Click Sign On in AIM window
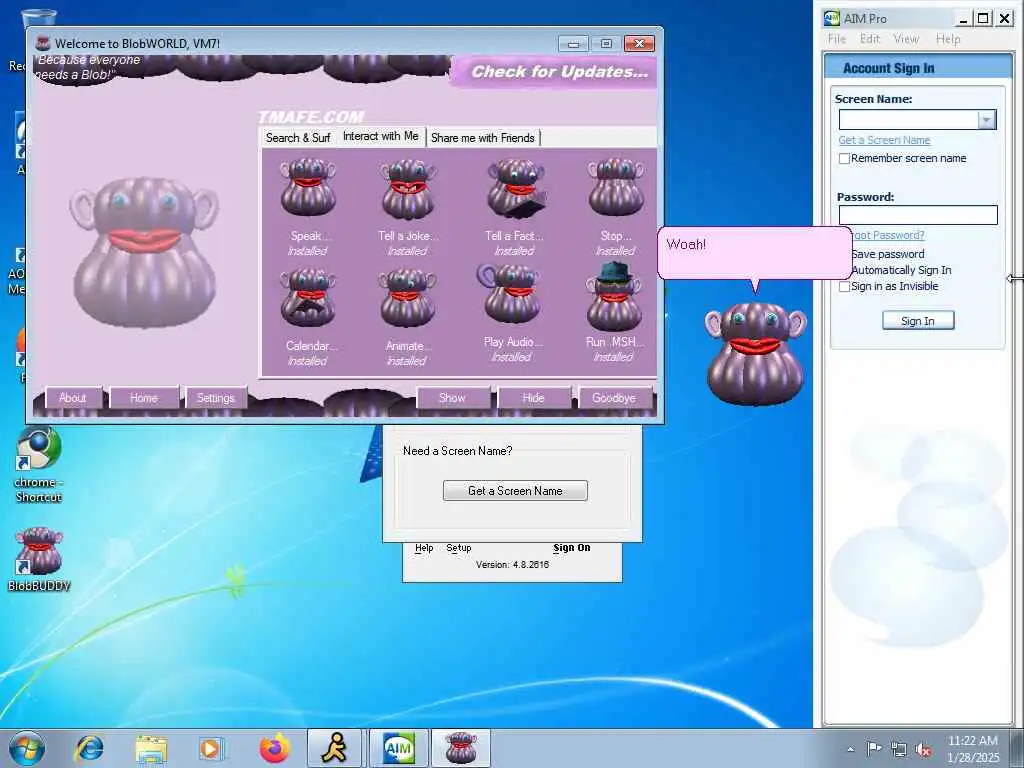Image resolution: width=1024 pixels, height=768 pixels. [x=571, y=548]
